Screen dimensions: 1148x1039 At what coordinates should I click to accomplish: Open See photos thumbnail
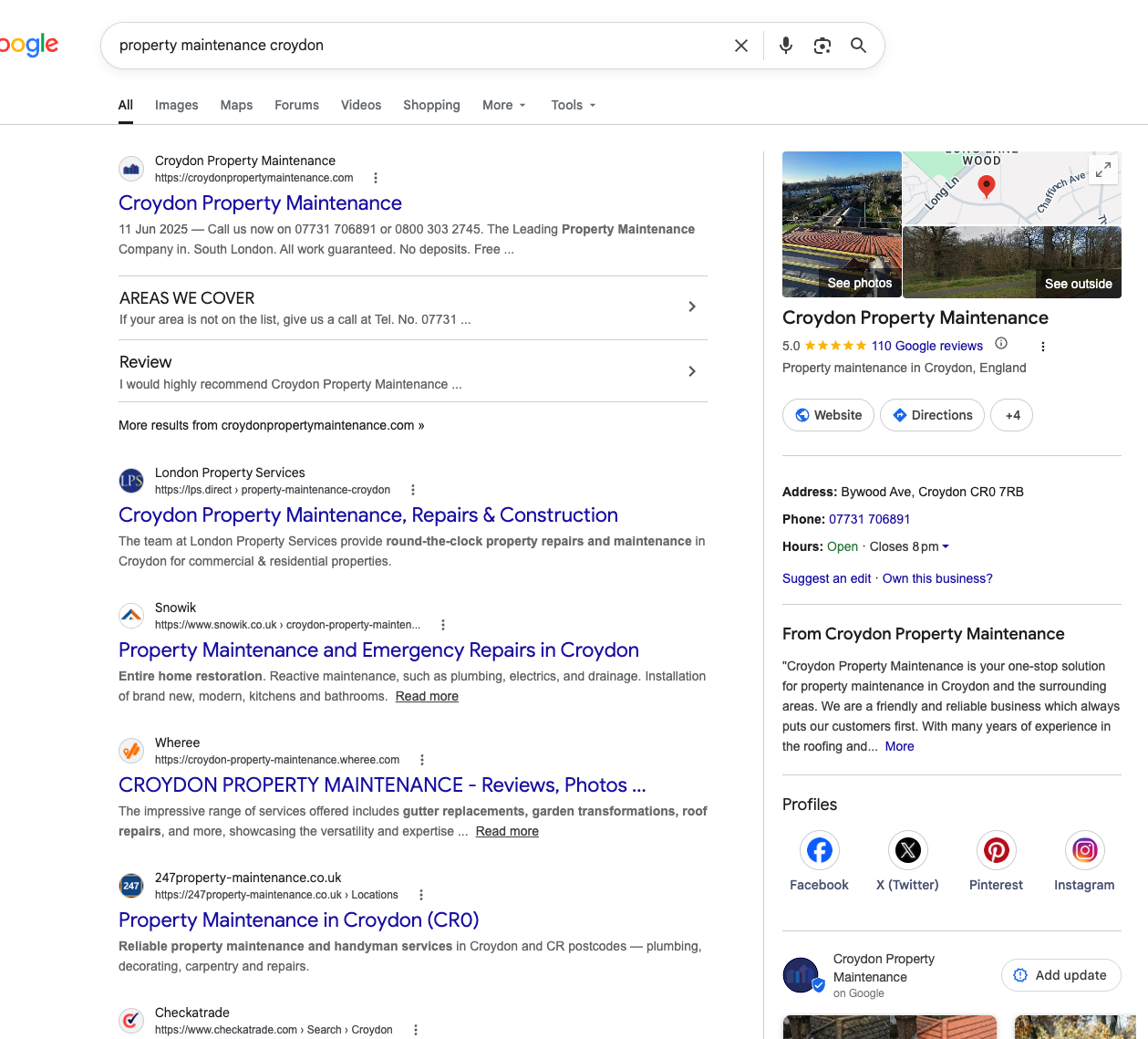842,224
